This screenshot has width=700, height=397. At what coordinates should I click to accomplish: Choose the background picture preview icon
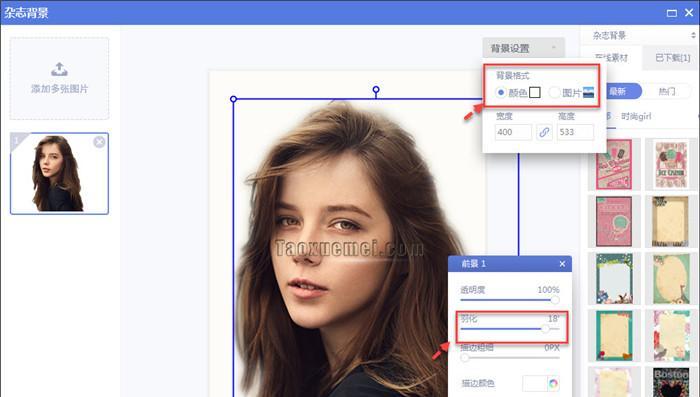coord(588,92)
